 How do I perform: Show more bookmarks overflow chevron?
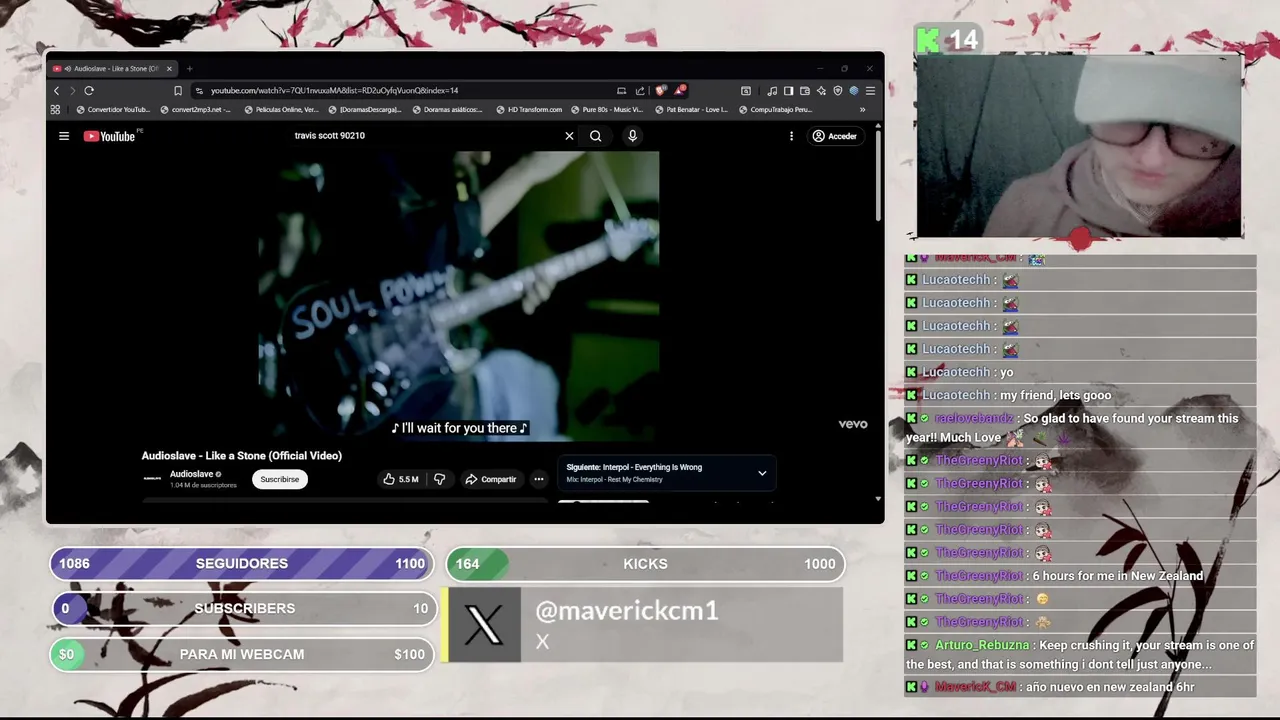[x=862, y=110]
